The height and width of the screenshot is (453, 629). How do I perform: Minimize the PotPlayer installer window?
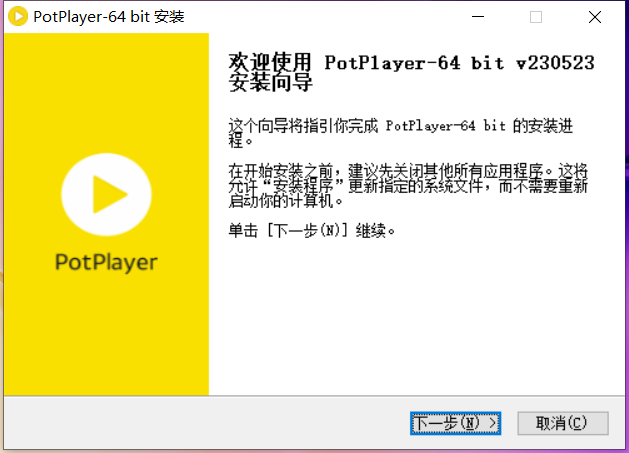tap(478, 17)
